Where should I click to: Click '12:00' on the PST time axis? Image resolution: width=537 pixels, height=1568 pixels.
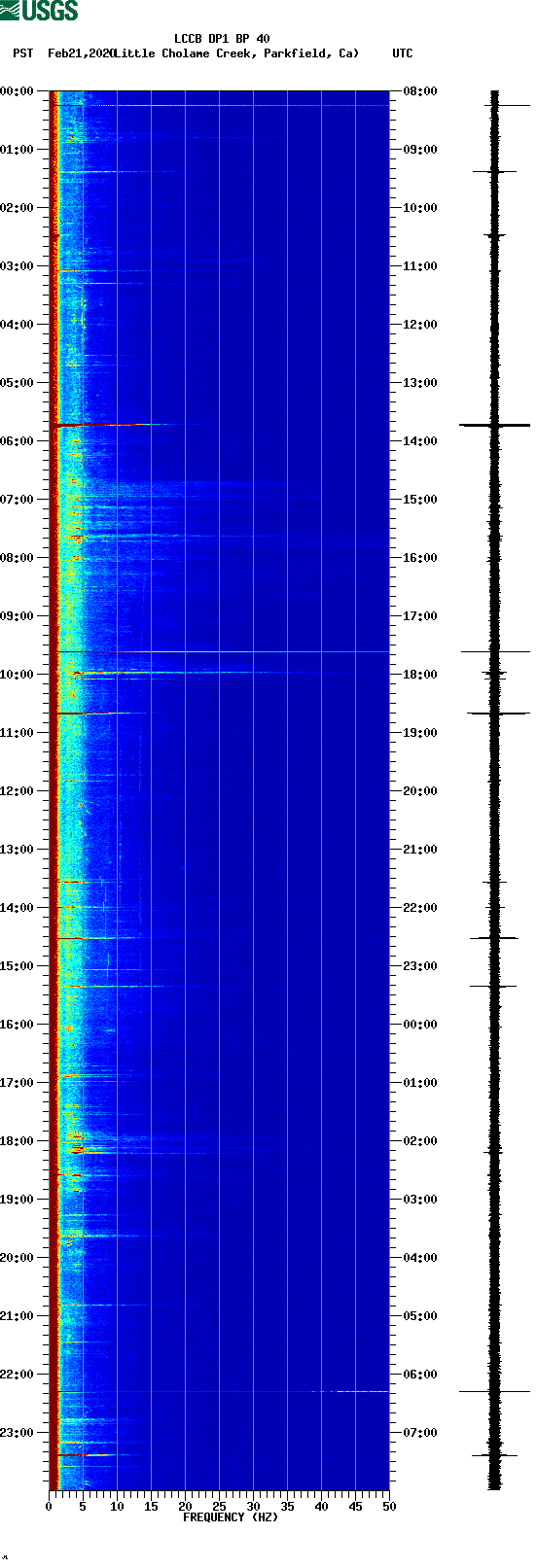(x=18, y=791)
